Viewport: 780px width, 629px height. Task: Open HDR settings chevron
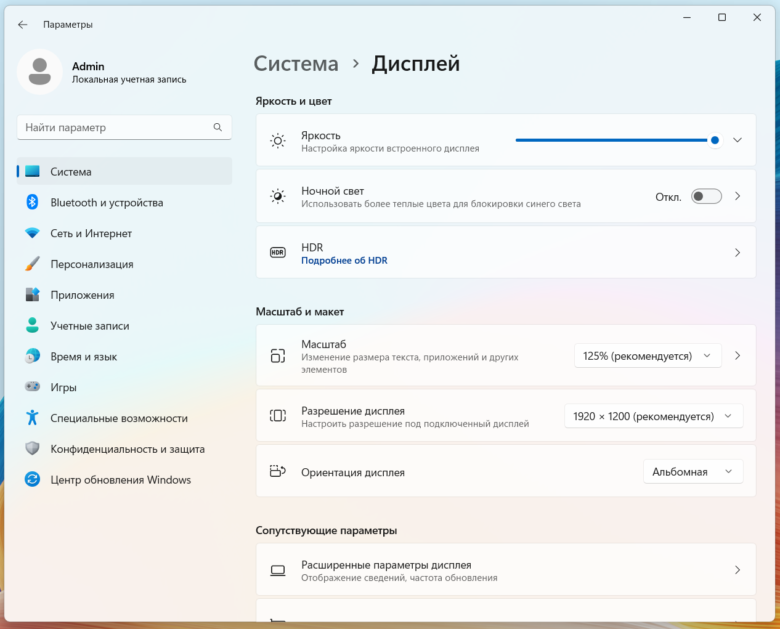pyautogui.click(x=737, y=253)
